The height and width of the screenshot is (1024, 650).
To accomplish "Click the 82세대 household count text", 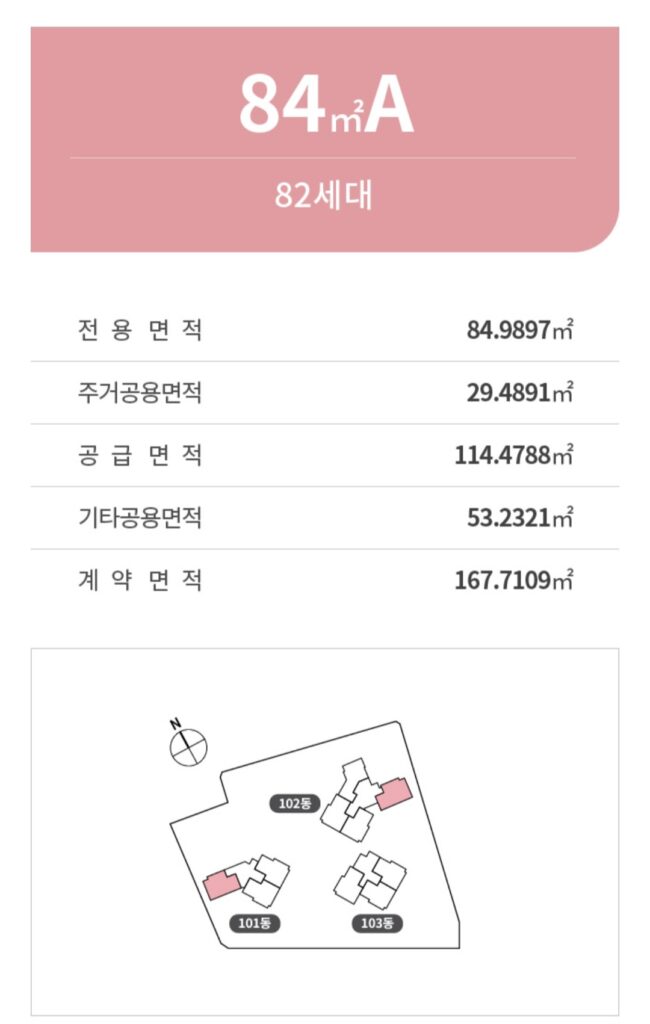I will pyautogui.click(x=323, y=195).
